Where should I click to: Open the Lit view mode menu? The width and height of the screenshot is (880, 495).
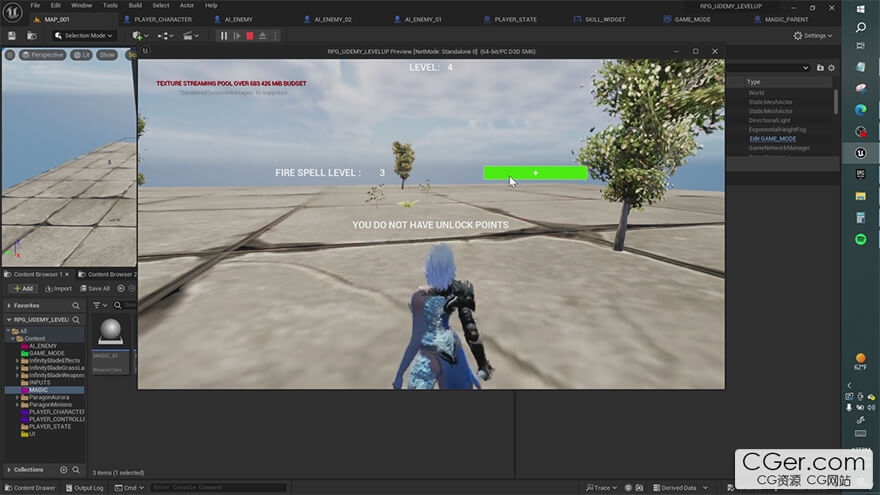pyautogui.click(x=82, y=55)
